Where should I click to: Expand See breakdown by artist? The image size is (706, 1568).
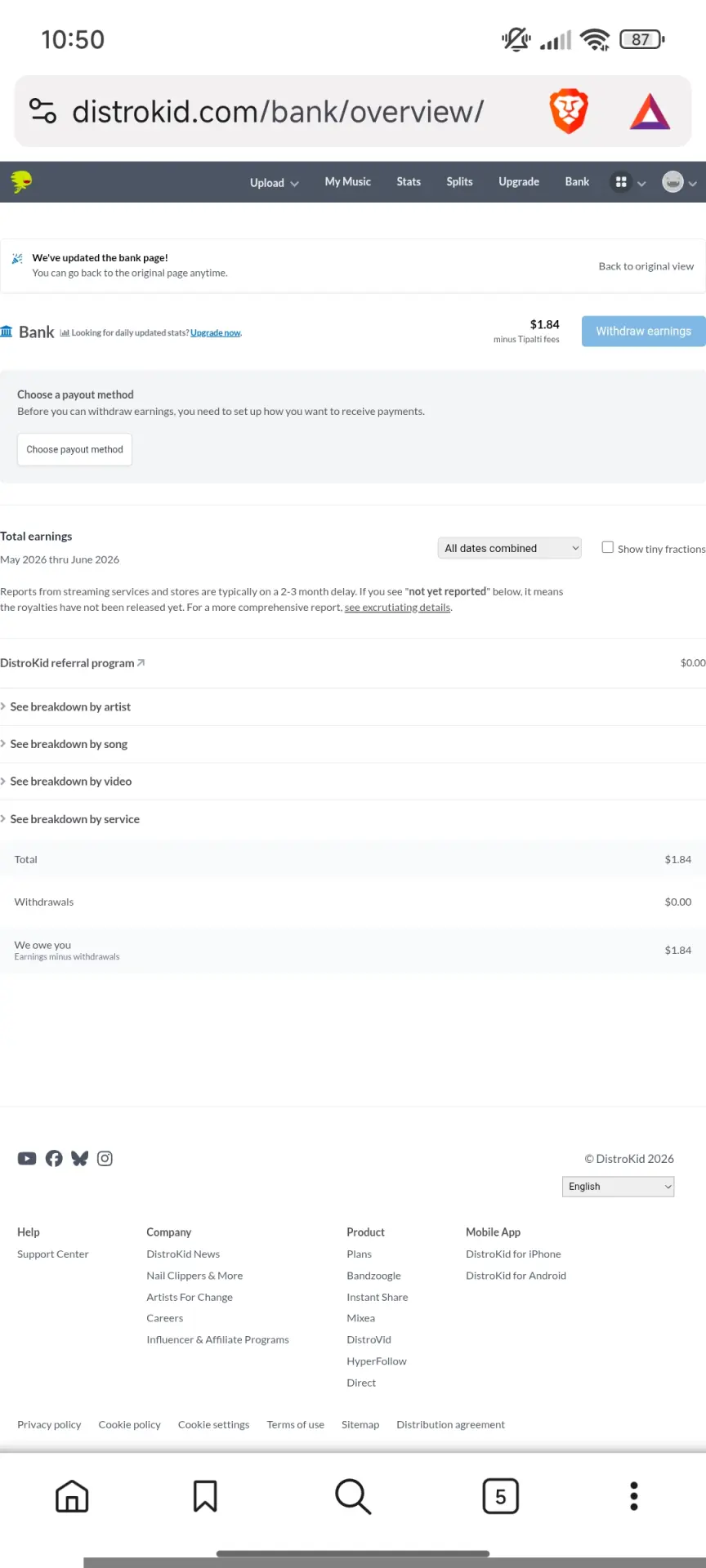click(66, 706)
